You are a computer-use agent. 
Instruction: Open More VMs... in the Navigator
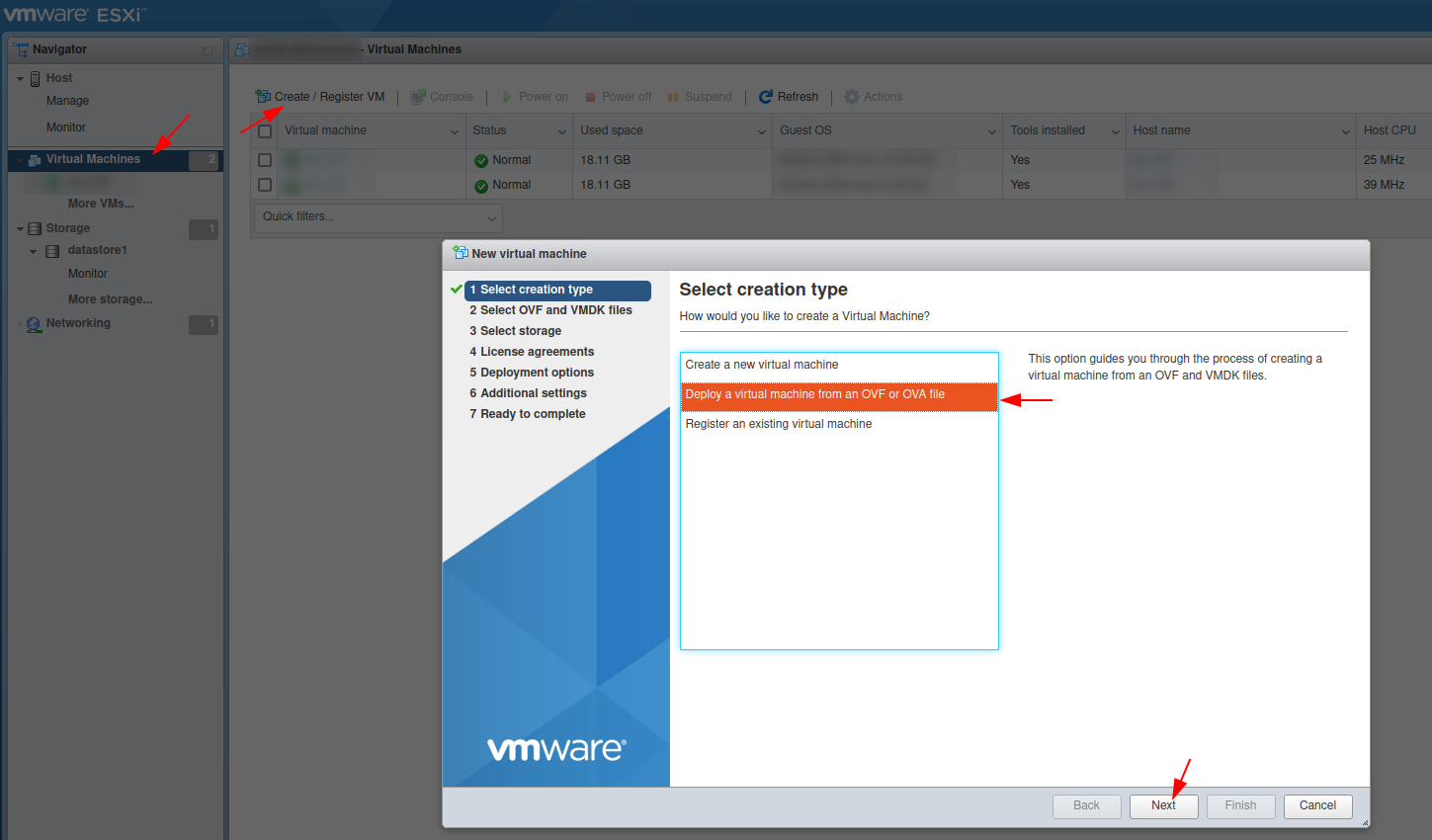[x=101, y=204]
